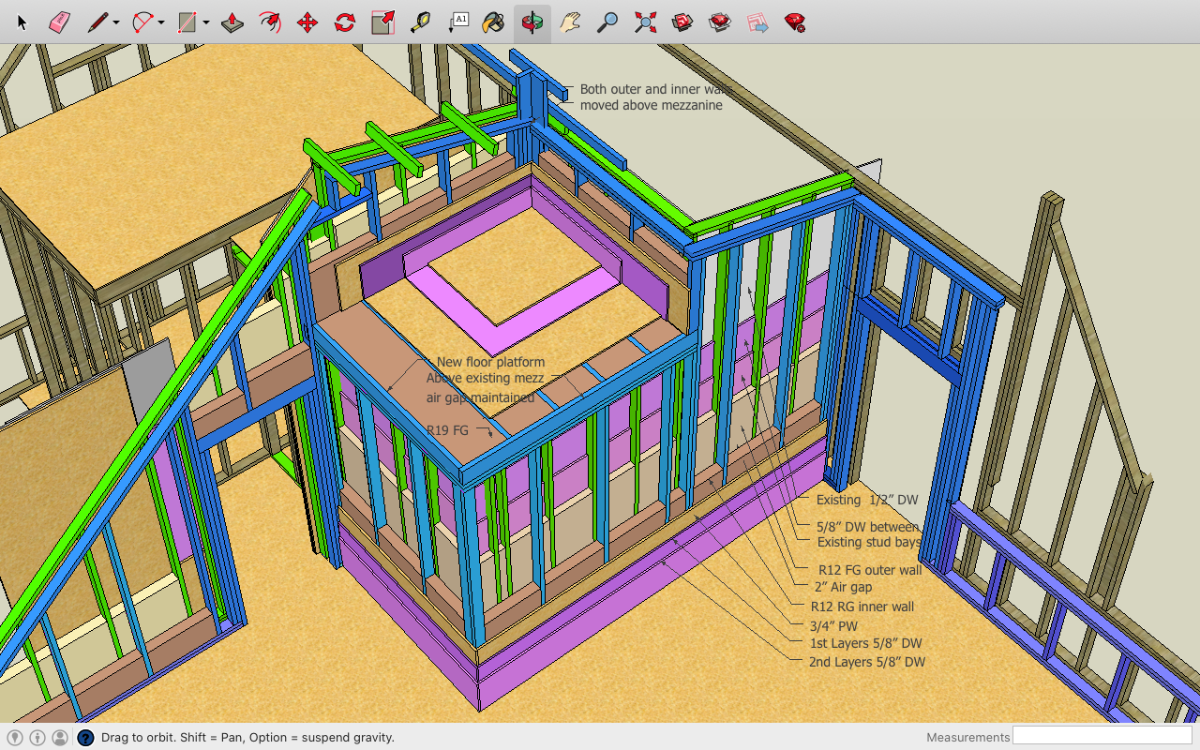The height and width of the screenshot is (750, 1200).
Task: Open the Rectangle shape tool dropdown
Action: coord(206,23)
